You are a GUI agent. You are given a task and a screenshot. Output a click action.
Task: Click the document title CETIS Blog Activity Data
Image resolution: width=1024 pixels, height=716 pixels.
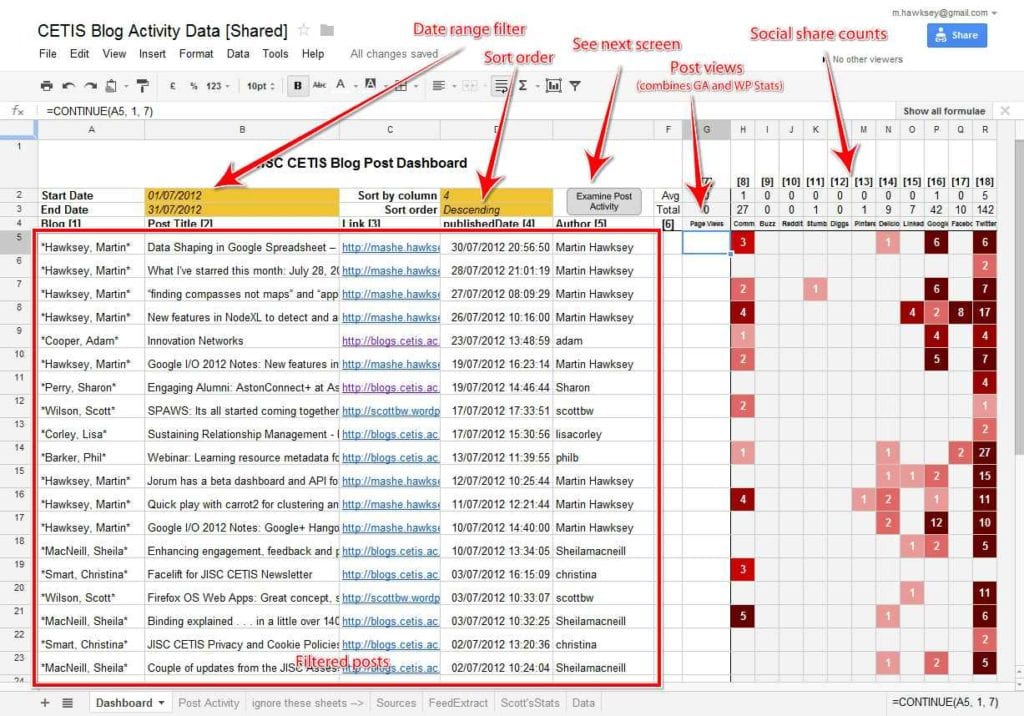point(162,31)
